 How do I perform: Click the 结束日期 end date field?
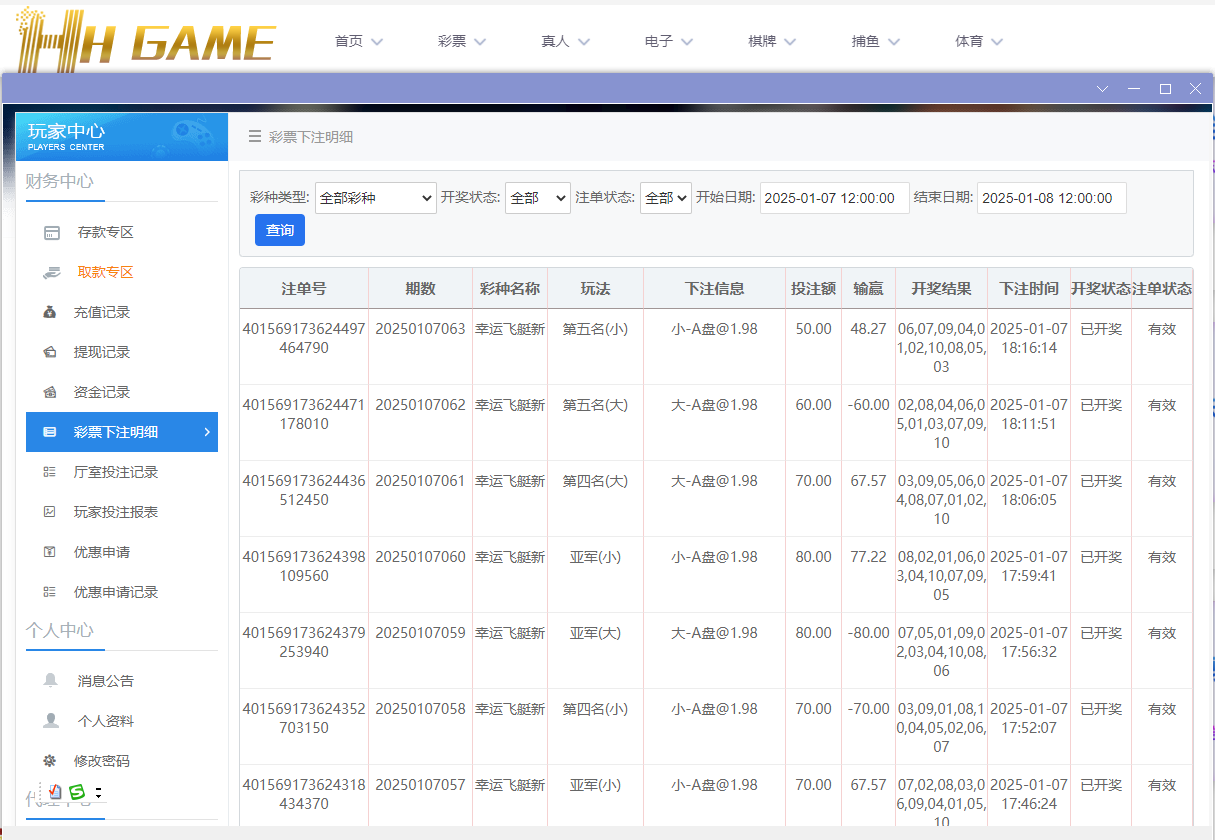(x=1051, y=197)
